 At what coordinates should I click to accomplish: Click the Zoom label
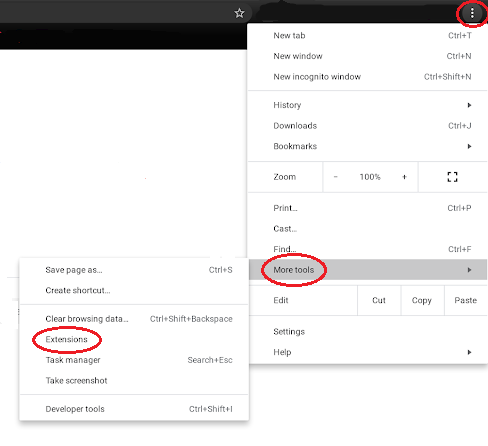pos(285,177)
